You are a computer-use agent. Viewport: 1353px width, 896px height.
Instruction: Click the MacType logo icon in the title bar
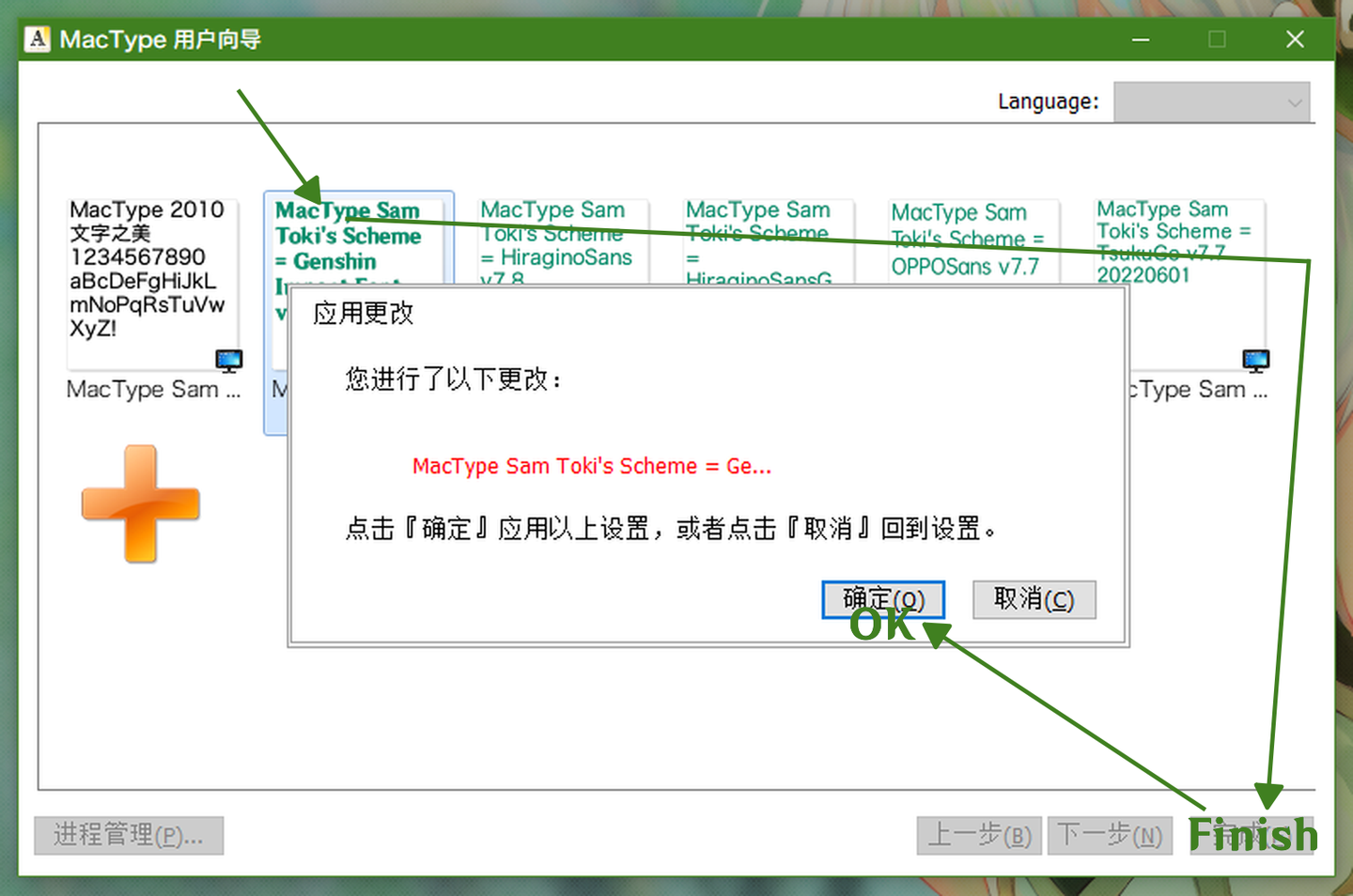click(x=36, y=39)
